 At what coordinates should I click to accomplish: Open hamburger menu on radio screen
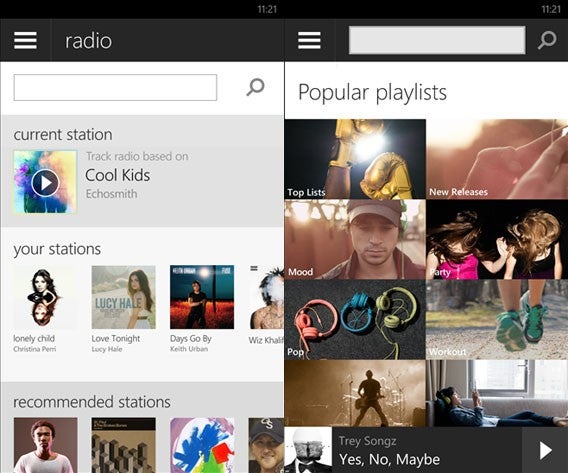coord(25,40)
